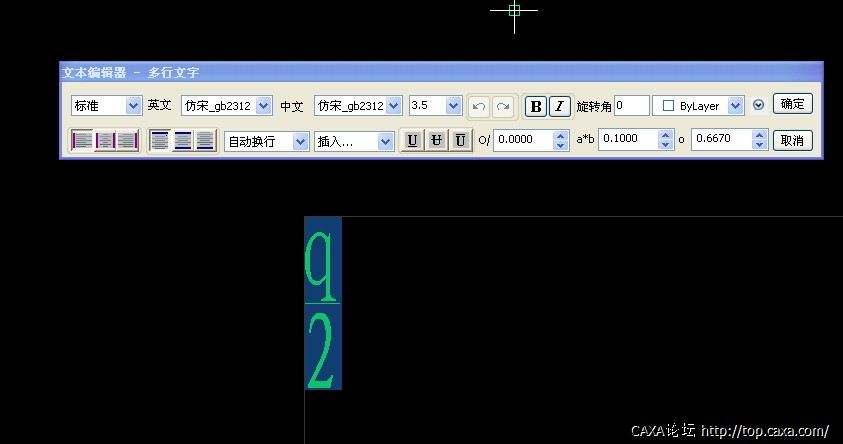This screenshot has height=444, width=843.
Task: Expand options via round chevron icon
Action: 758,105
